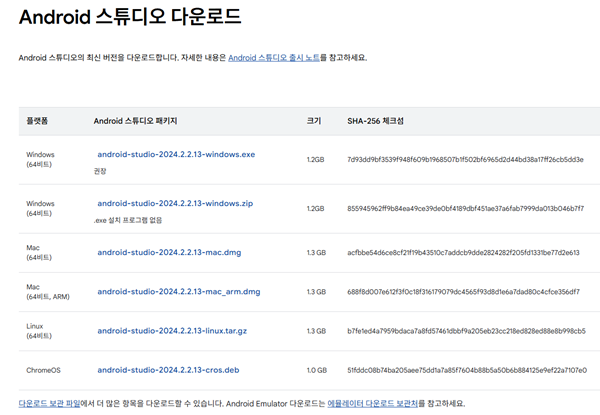
Task: Download android-studio-2024.2.2.13-windows.zip
Action: 175,203
